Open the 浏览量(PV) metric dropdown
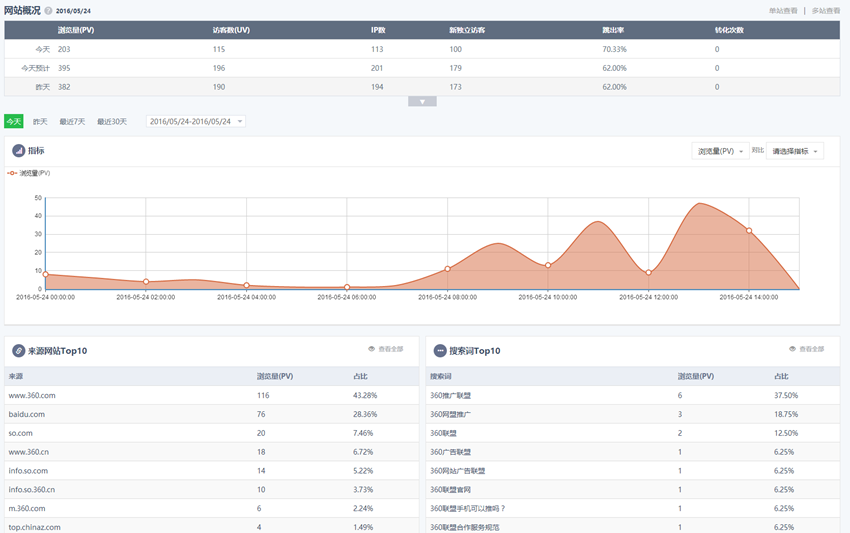850x533 pixels. coord(719,151)
